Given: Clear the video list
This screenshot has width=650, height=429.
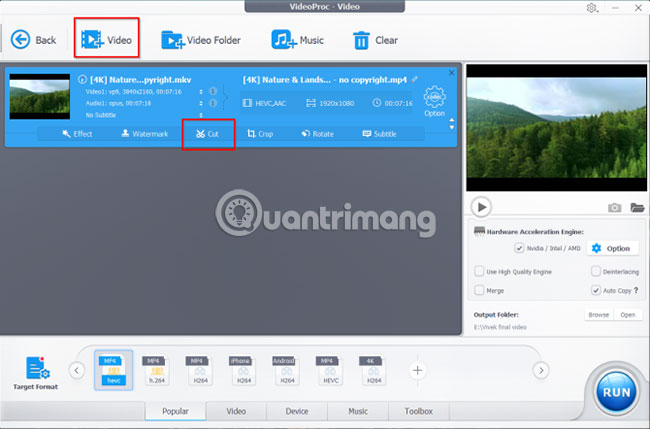Looking at the screenshot, I should point(375,40).
